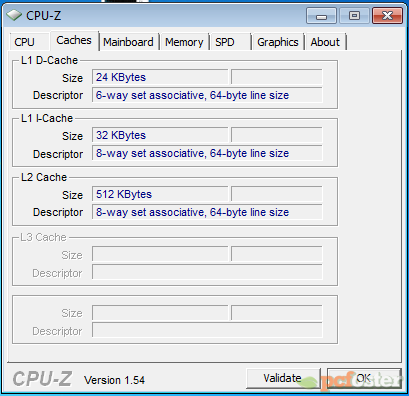This screenshot has width=409, height=396.
Task: Click the L2 Cache group label
Action: pyautogui.click(x=44, y=177)
